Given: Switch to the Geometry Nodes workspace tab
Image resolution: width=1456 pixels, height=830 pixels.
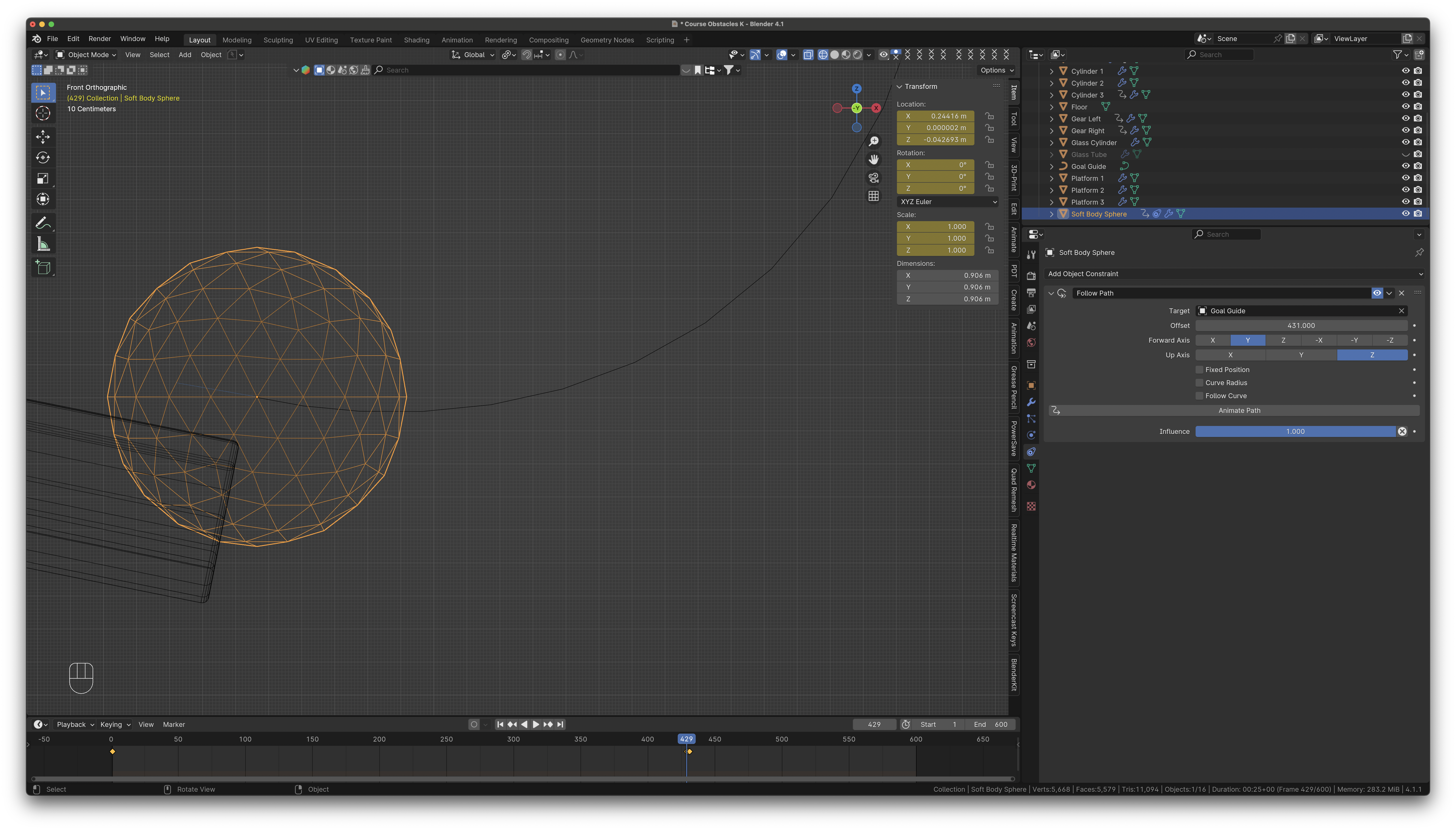Looking at the screenshot, I should coord(607,40).
